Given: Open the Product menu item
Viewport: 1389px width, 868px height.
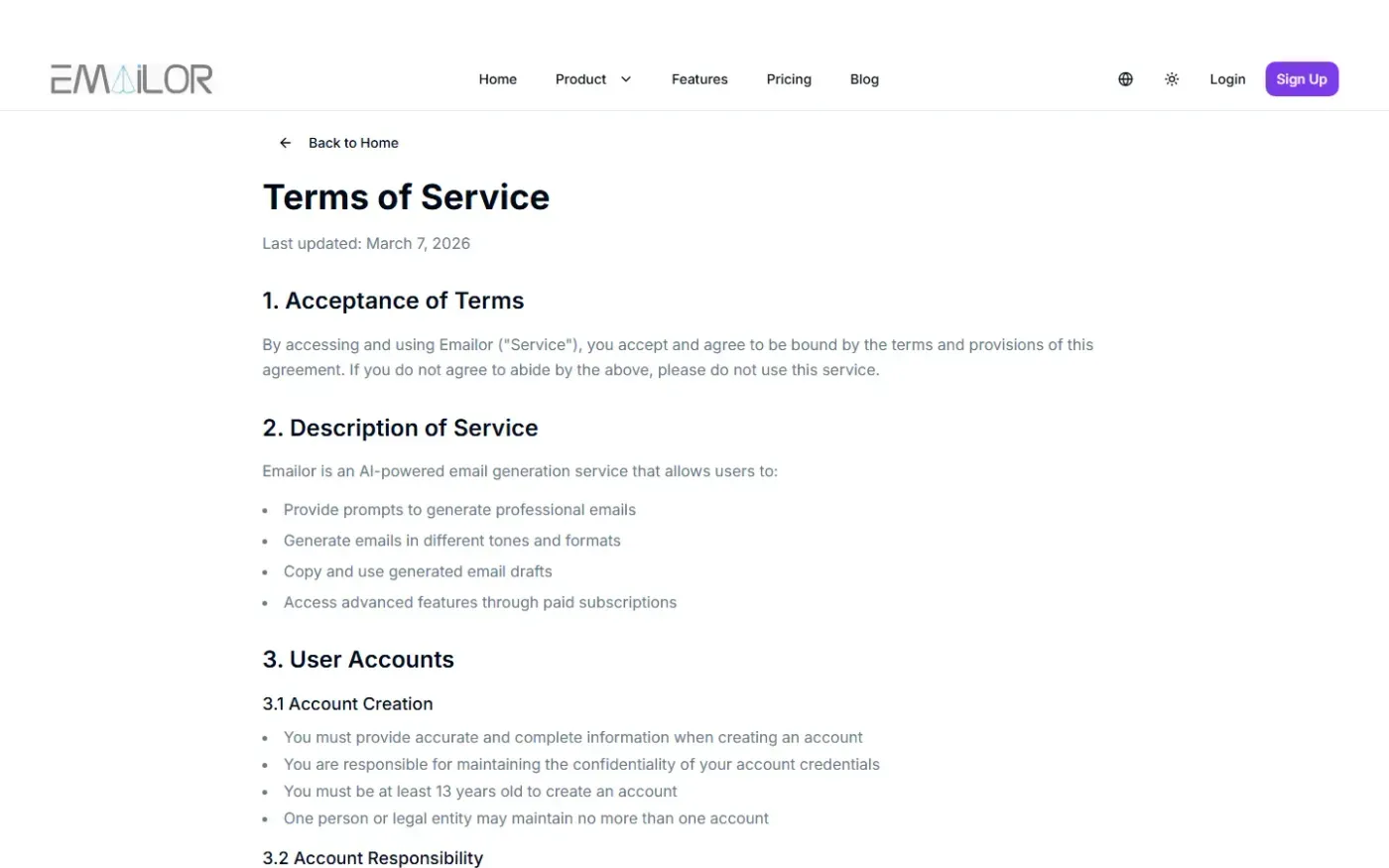Looking at the screenshot, I should point(580,79).
